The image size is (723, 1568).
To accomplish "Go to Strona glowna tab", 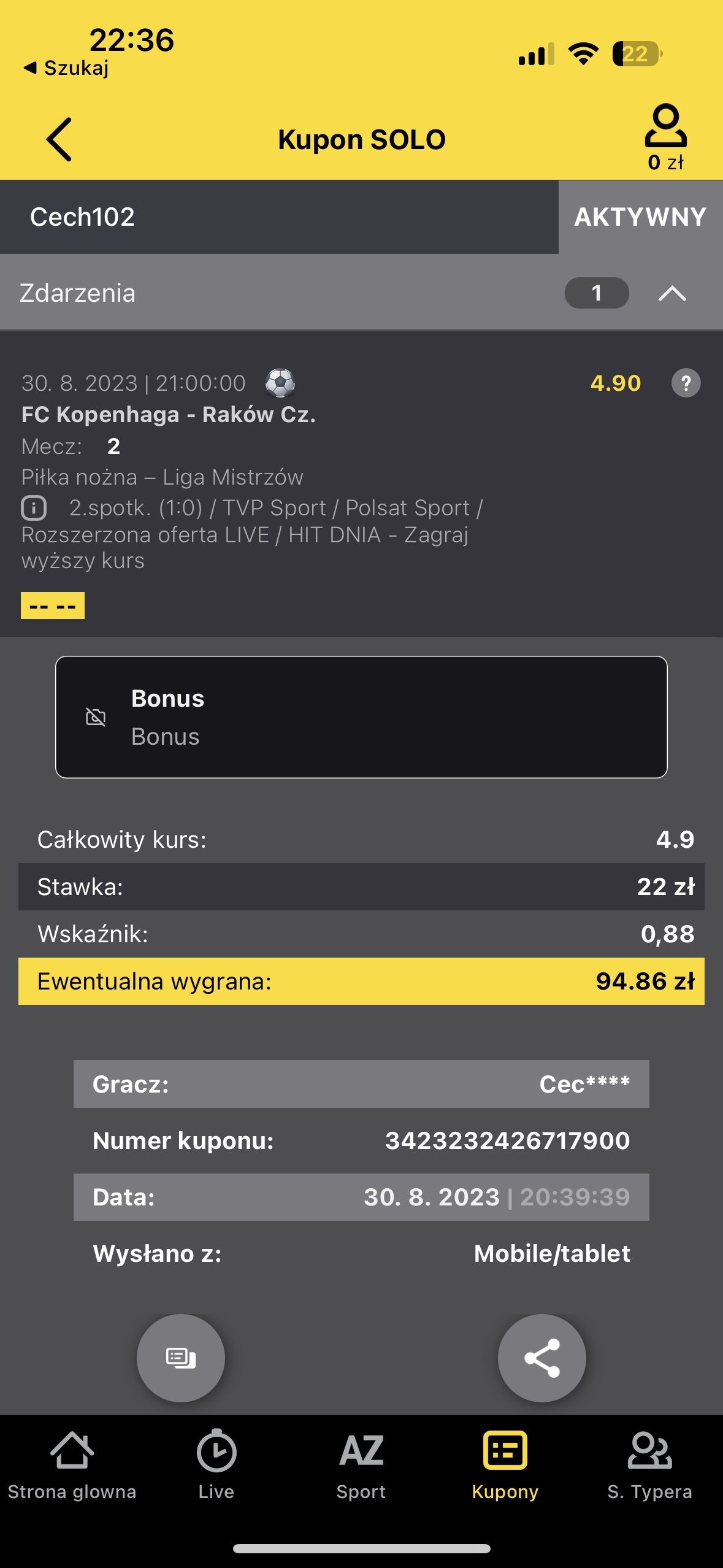I will [x=72, y=1465].
